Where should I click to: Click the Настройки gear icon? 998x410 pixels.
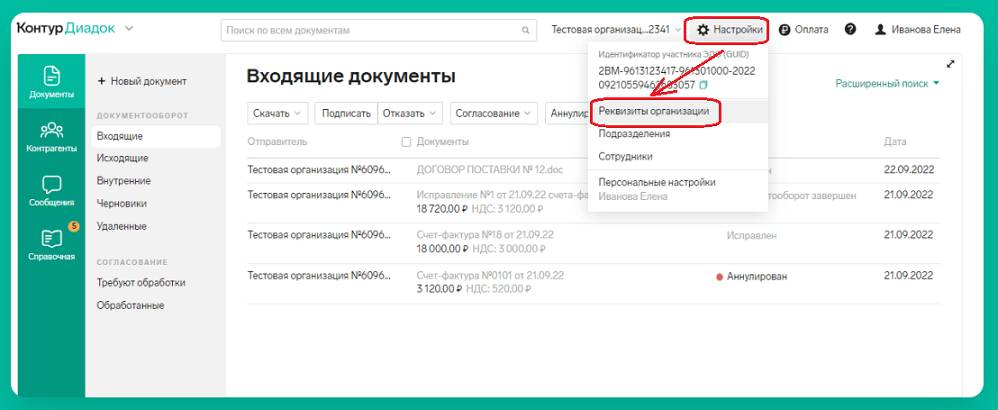coord(703,30)
